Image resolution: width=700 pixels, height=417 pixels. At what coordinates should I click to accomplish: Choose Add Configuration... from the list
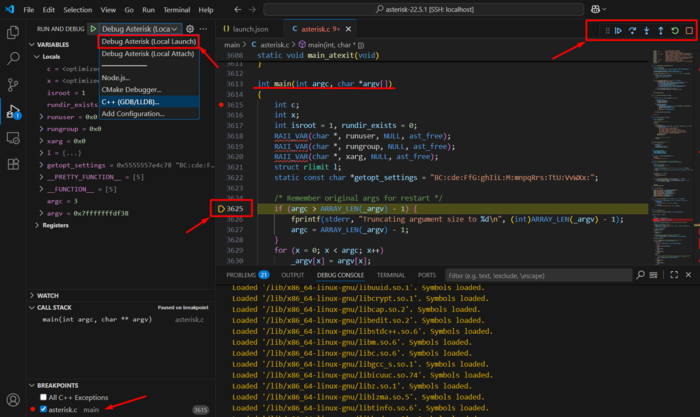click(133, 114)
